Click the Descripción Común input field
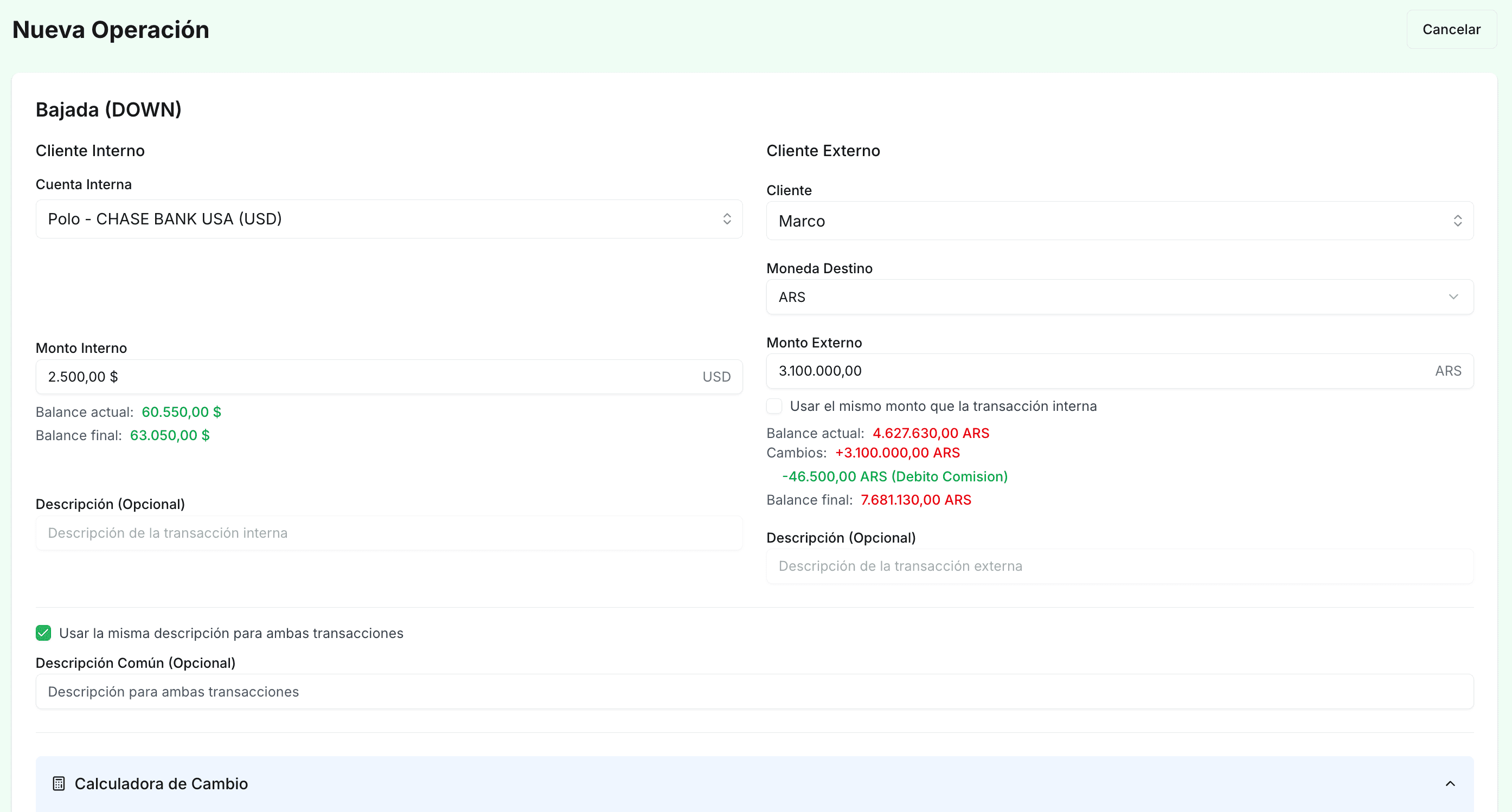 click(754, 692)
